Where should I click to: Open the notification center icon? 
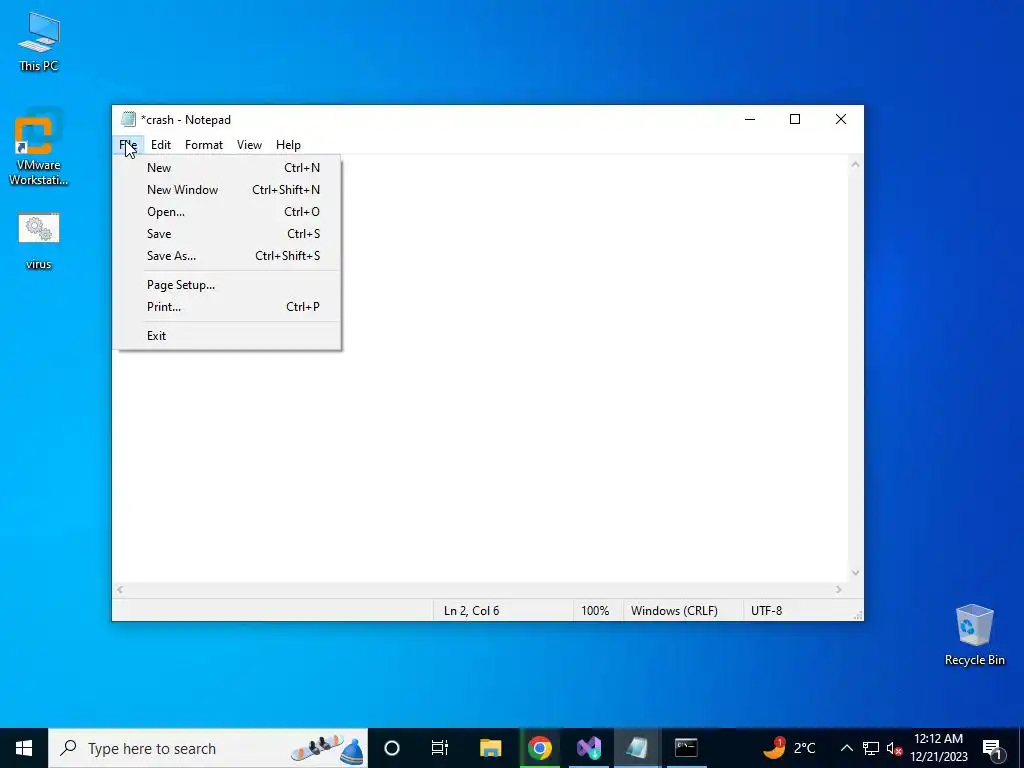click(x=993, y=748)
